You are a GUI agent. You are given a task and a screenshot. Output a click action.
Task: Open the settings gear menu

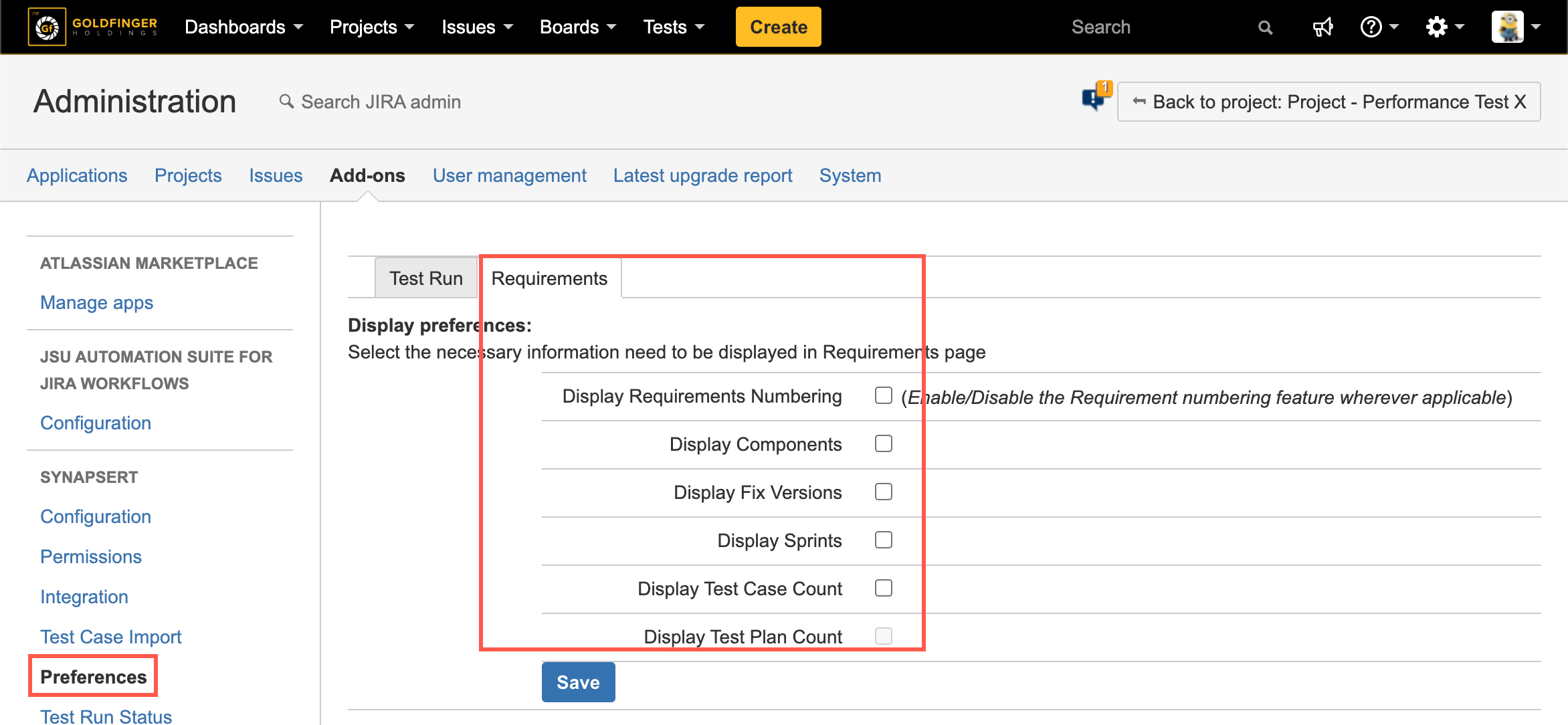tap(1436, 27)
